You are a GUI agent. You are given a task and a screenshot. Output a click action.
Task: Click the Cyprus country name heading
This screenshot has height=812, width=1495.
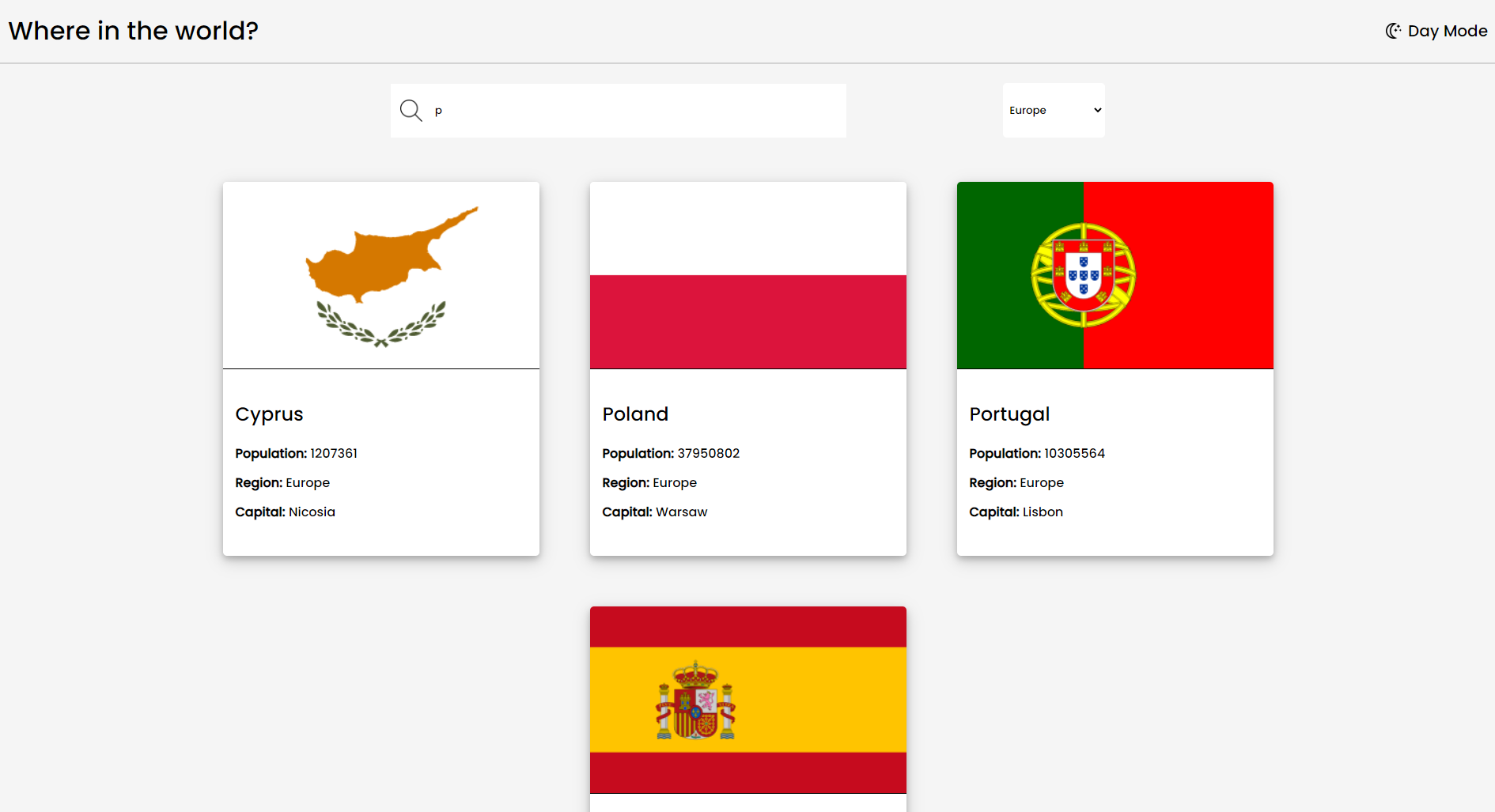point(269,414)
